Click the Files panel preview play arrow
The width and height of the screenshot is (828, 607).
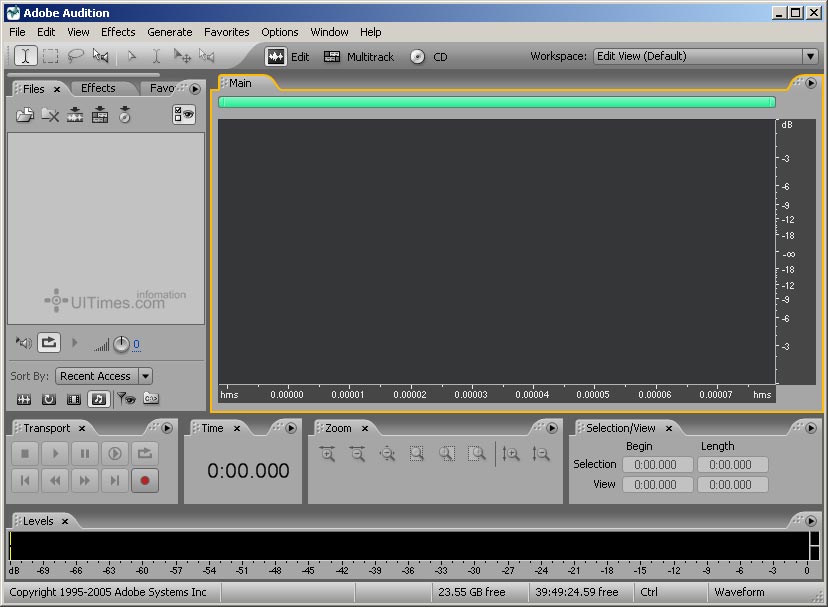tap(74, 343)
